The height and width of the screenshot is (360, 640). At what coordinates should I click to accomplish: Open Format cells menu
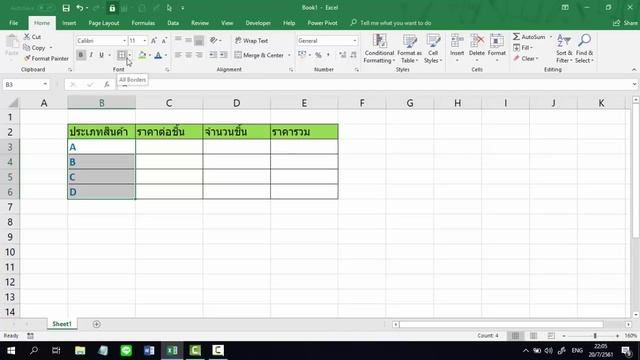point(497,49)
